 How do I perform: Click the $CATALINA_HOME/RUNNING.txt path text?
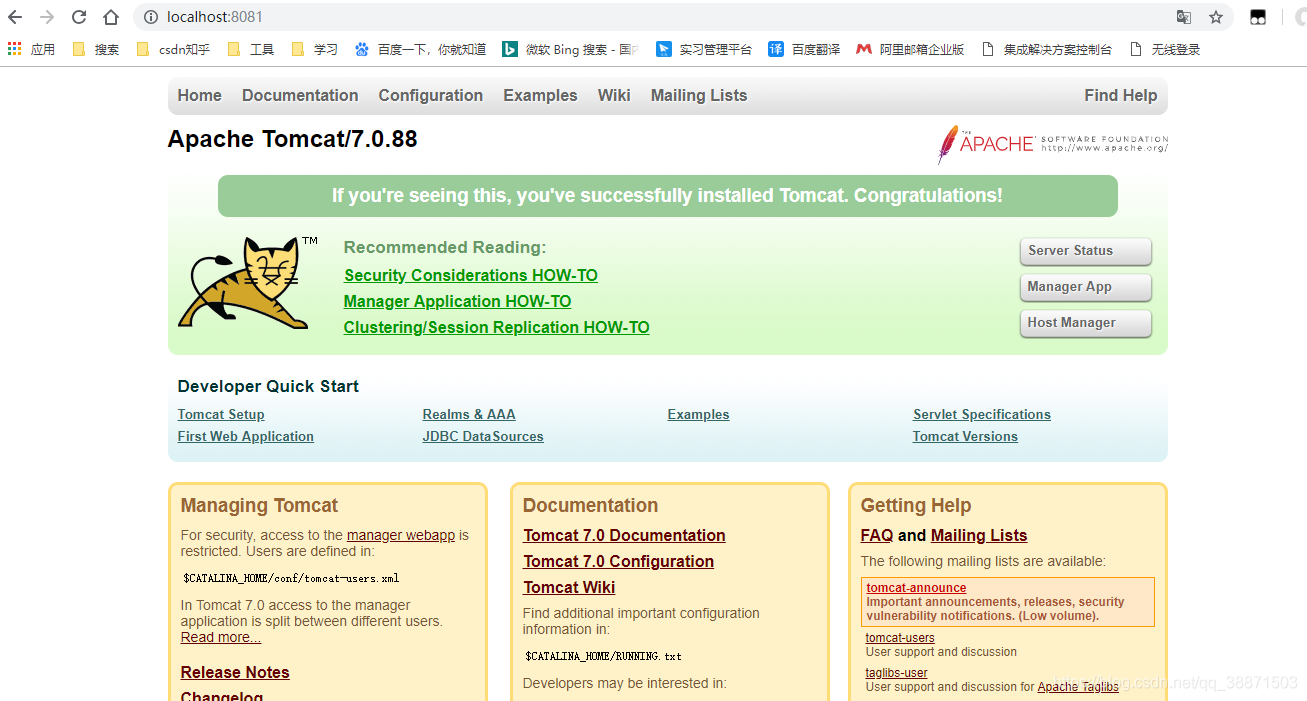pyautogui.click(x=603, y=656)
